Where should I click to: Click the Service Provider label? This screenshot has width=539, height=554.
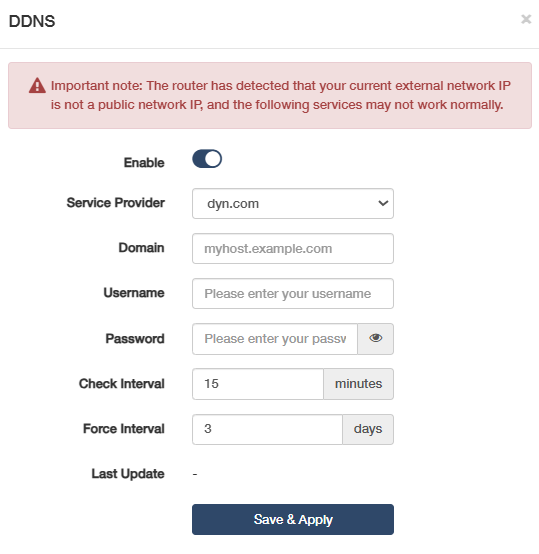pos(116,203)
